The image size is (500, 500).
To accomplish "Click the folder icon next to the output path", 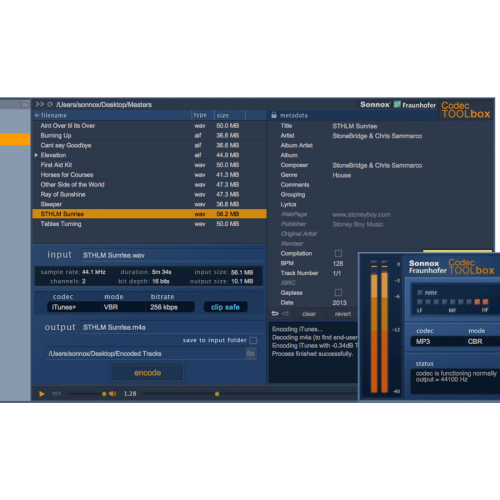I will (251, 353).
